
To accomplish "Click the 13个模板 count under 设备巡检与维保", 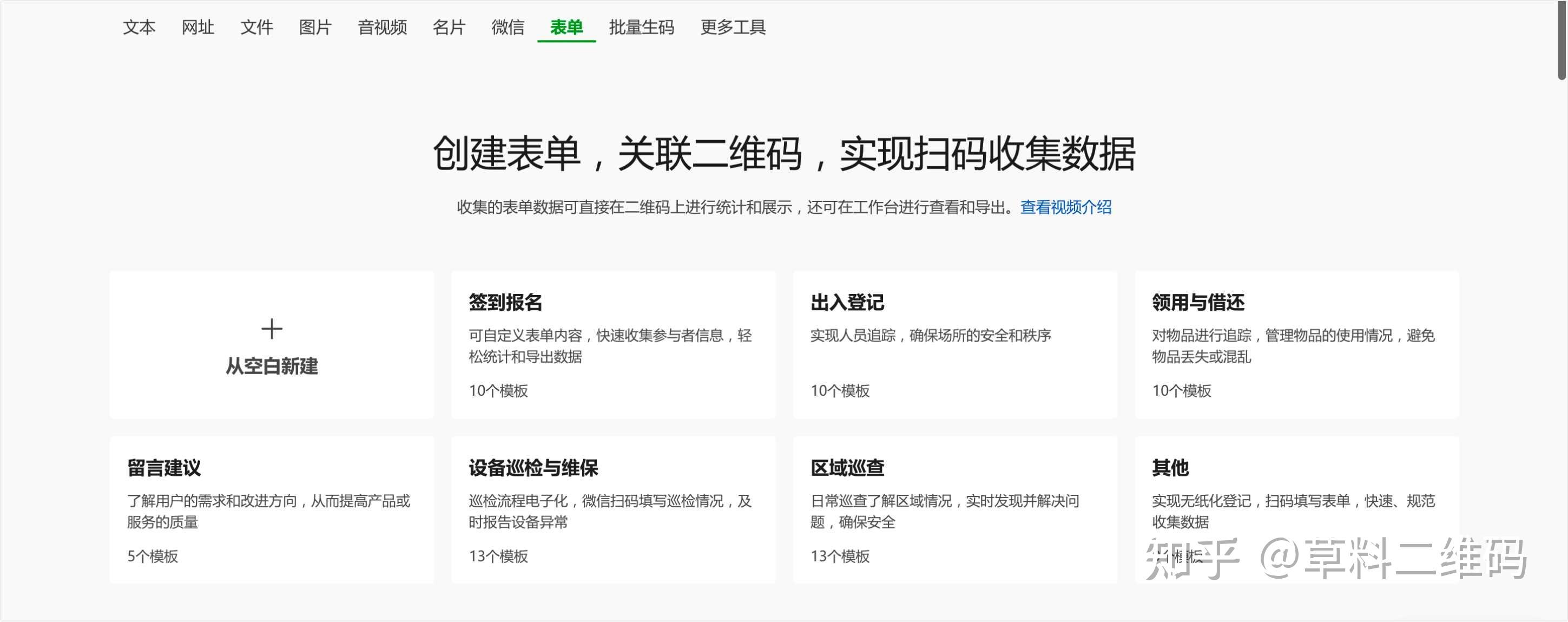I will tap(498, 556).
